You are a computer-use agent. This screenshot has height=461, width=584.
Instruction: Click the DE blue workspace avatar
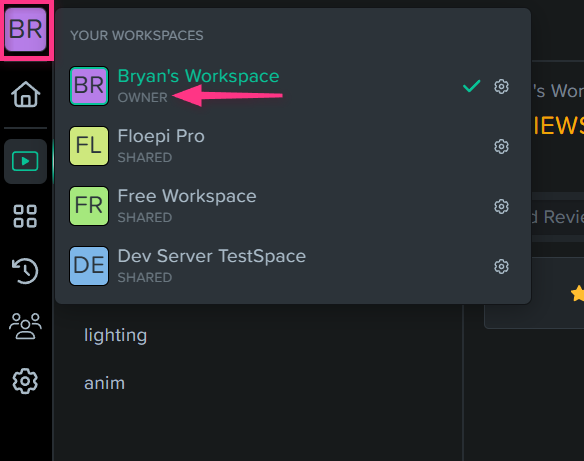click(89, 266)
